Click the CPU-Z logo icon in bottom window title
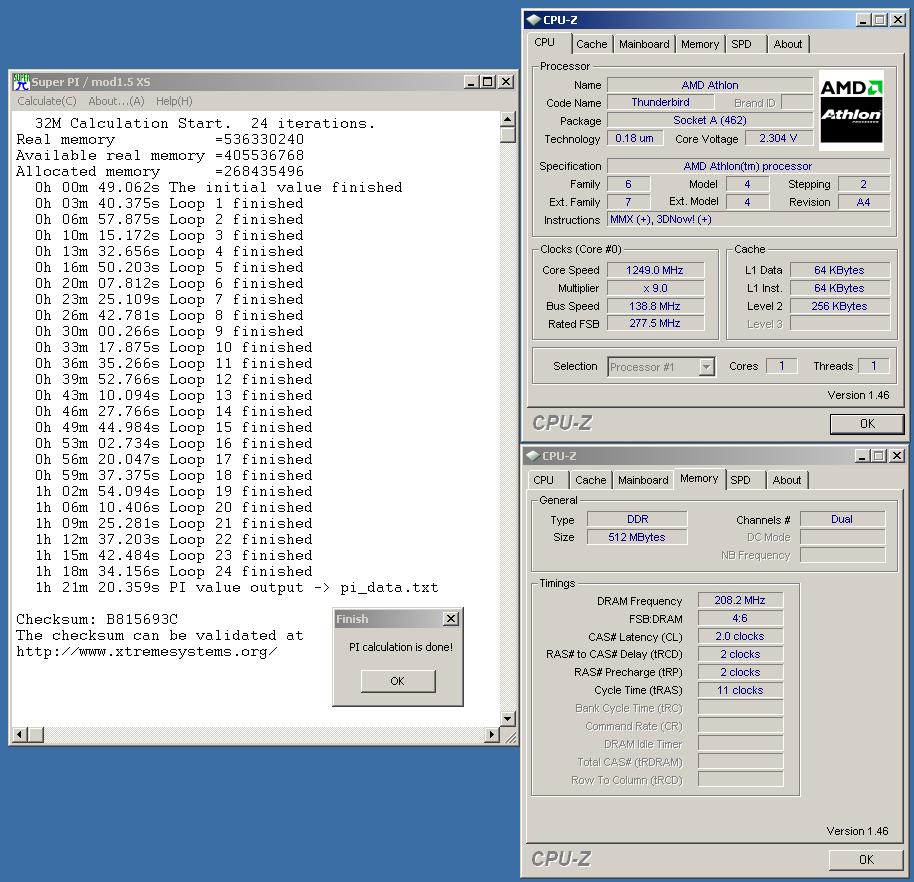This screenshot has height=882, width=914. point(532,456)
